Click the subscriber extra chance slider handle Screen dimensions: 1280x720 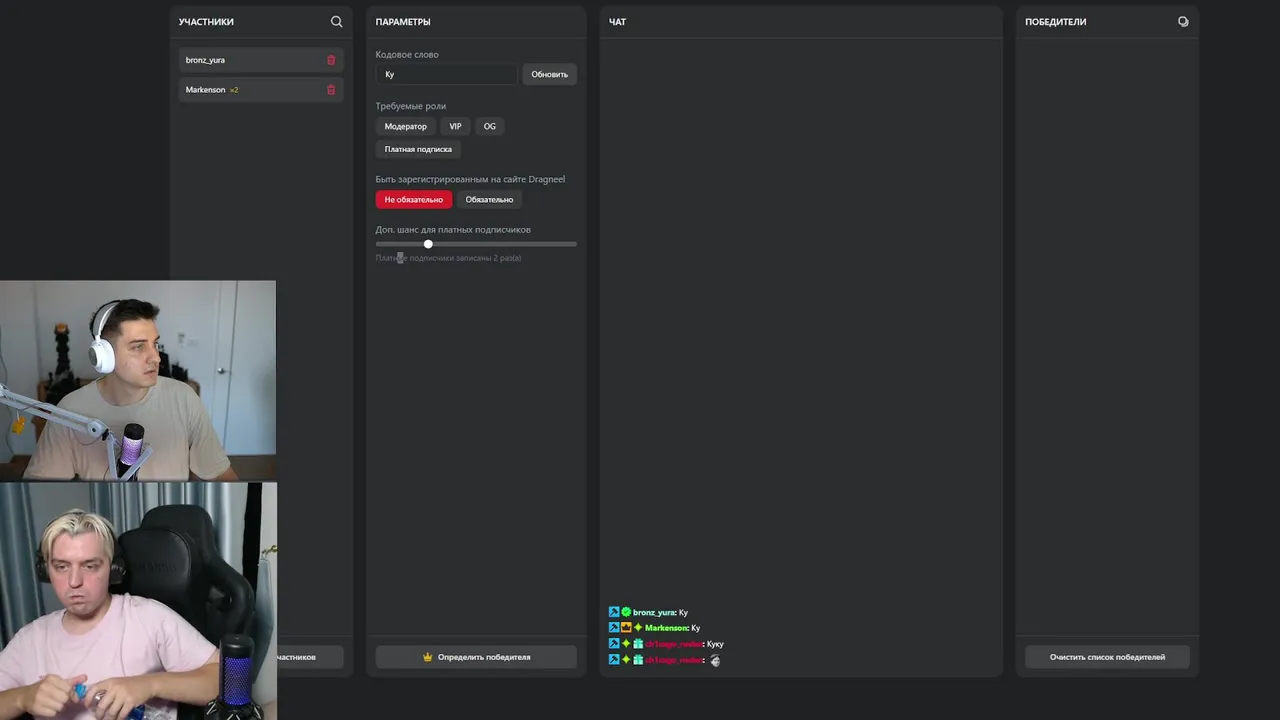[x=428, y=244]
